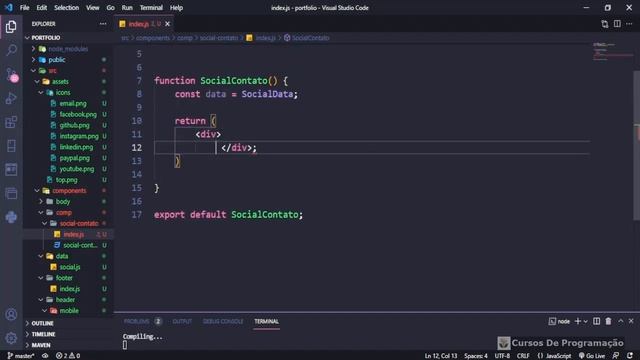Open editor more actions ellipsis
This screenshot has height=360, width=640.
click(x=629, y=24)
